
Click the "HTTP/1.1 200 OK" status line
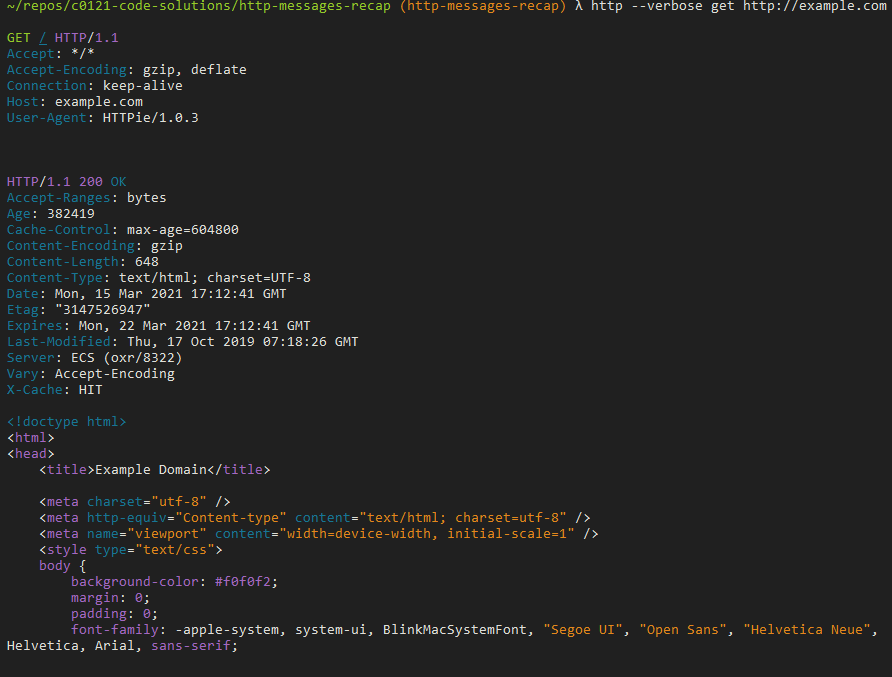click(67, 182)
